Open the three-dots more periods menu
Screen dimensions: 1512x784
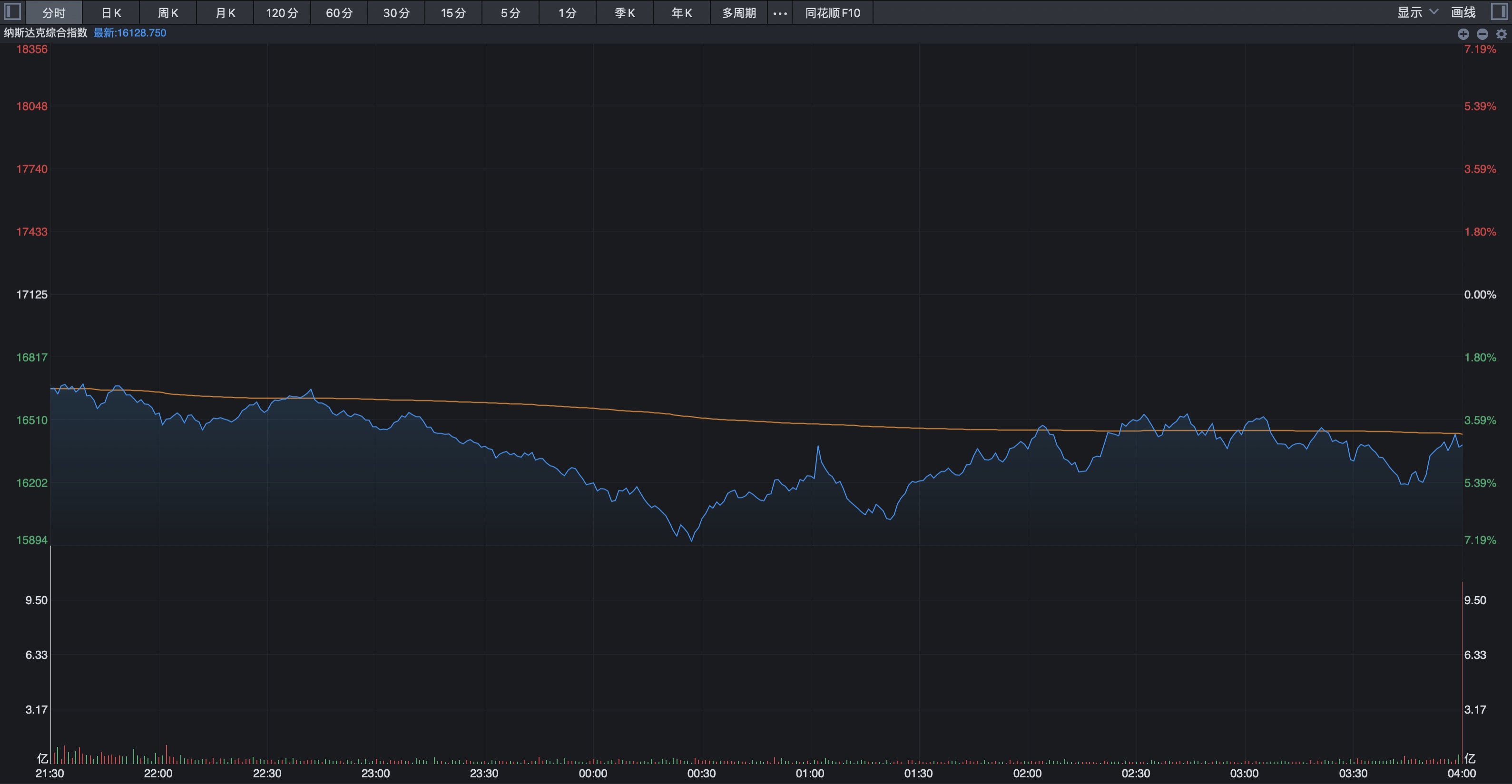click(779, 13)
